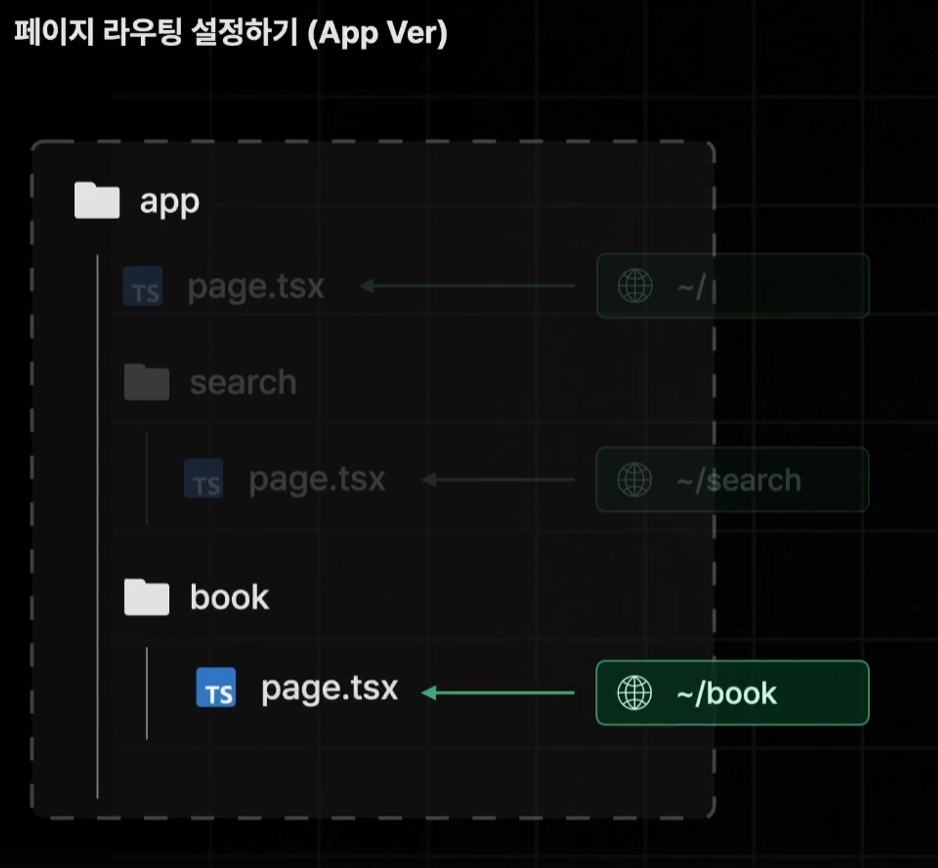Screen dimensions: 938x868
Task: Click the app folder icon
Action: pyautogui.click(x=97, y=200)
